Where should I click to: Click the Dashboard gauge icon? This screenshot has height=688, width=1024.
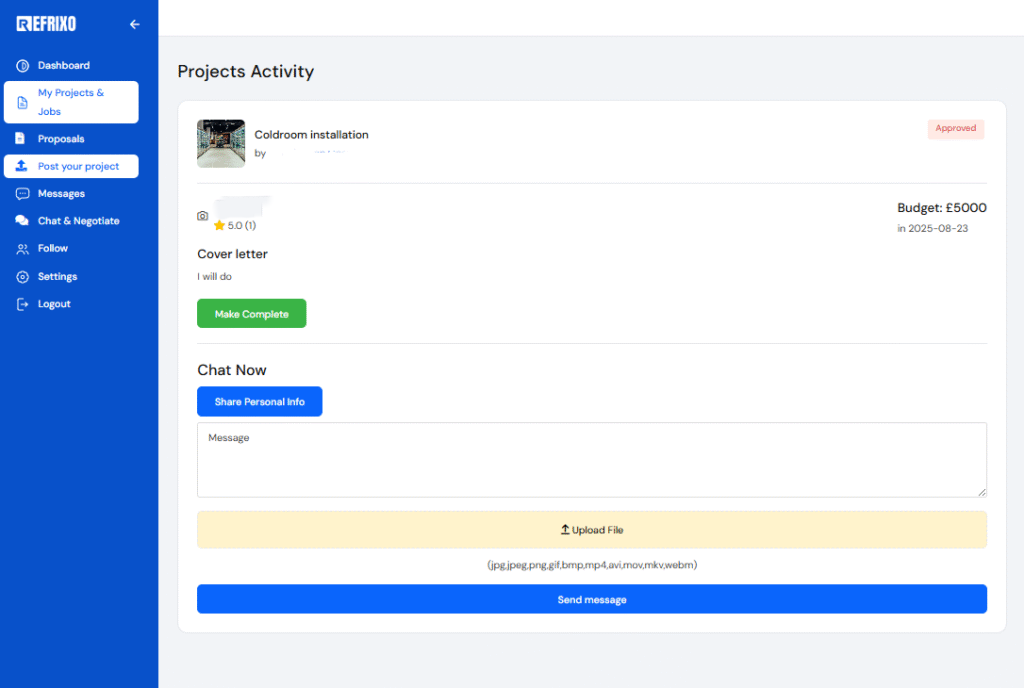(22, 66)
